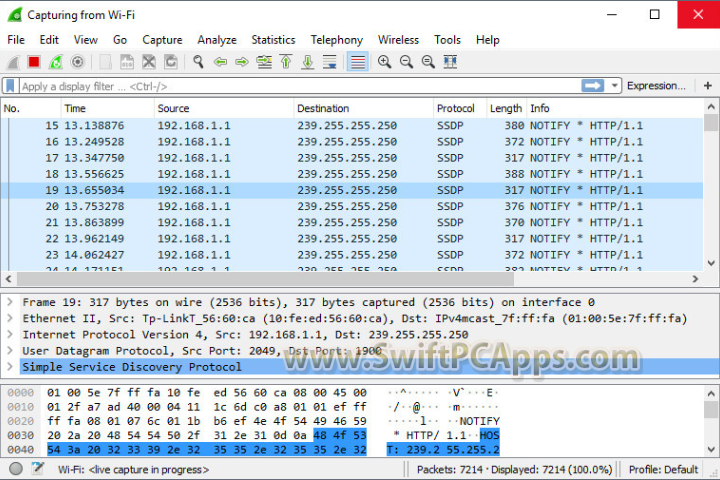Click the expert information status circle
Viewport: 720px width, 480px height.
(x=16, y=469)
